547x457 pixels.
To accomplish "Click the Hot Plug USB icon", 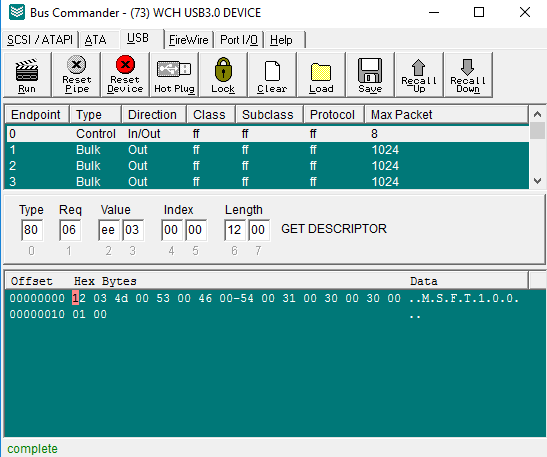I will [x=174, y=69].
